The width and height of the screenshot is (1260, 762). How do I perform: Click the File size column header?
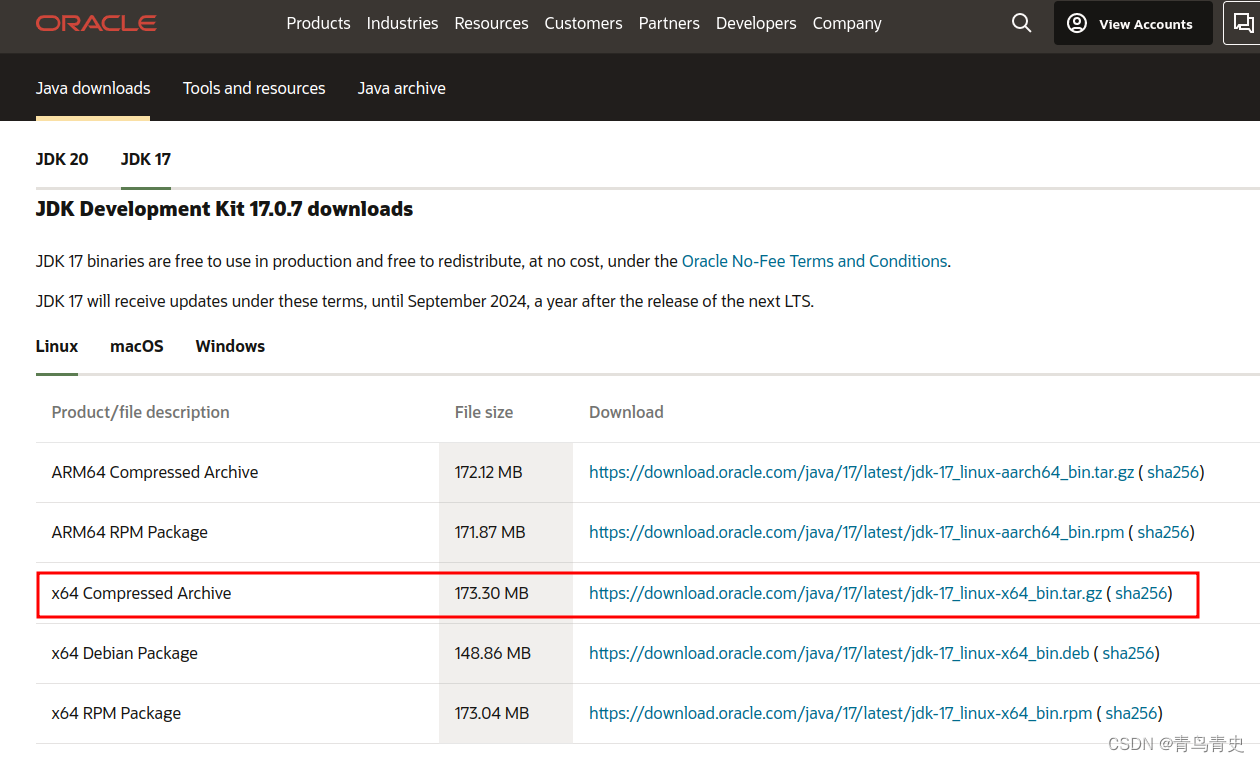pyautogui.click(x=484, y=412)
